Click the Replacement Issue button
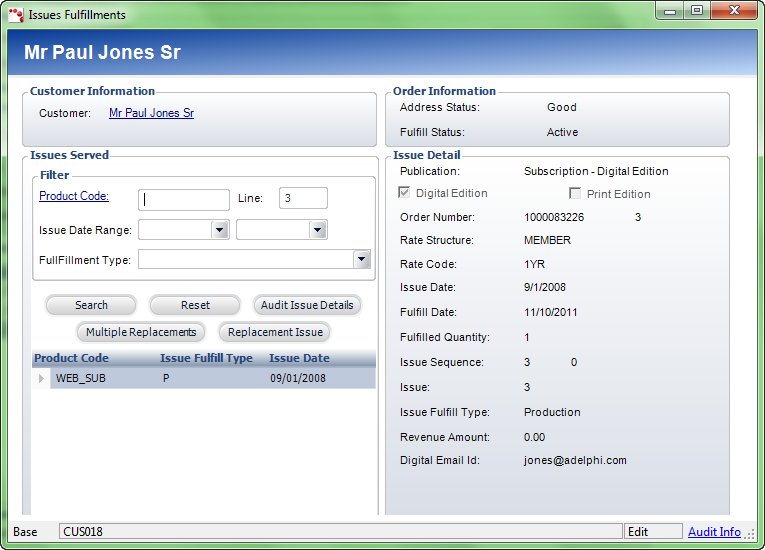 point(275,332)
